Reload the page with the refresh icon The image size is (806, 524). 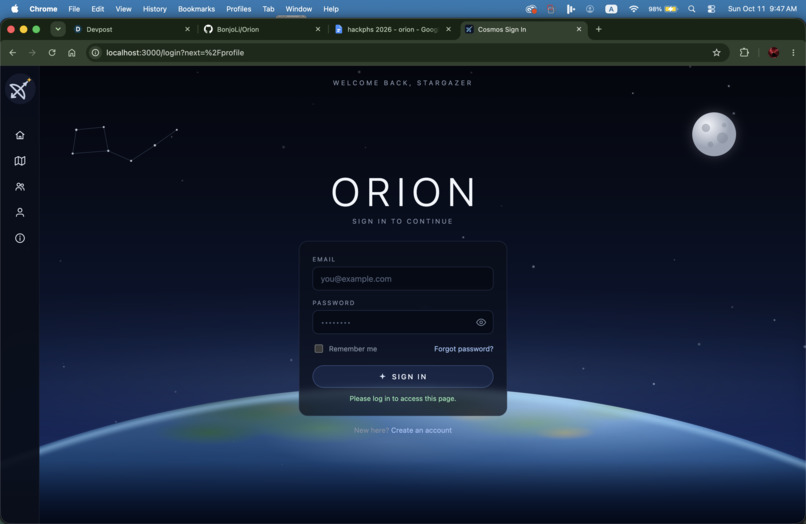coord(52,52)
